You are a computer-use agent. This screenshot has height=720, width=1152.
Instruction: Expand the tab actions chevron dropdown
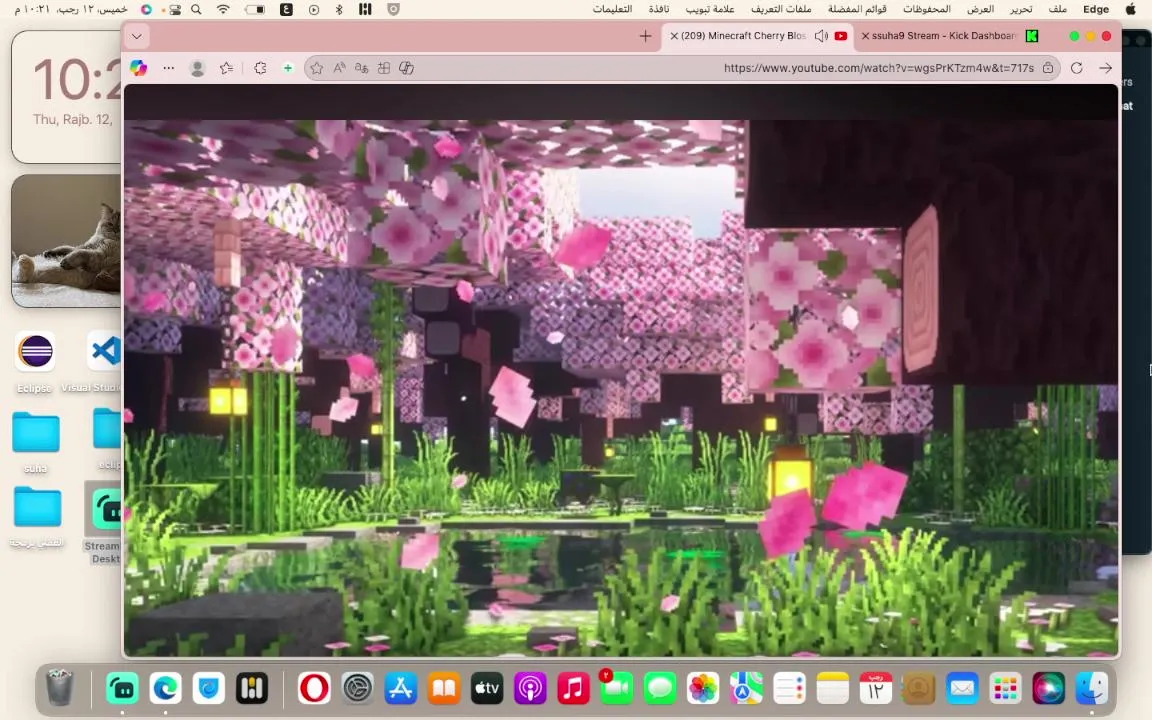137,36
